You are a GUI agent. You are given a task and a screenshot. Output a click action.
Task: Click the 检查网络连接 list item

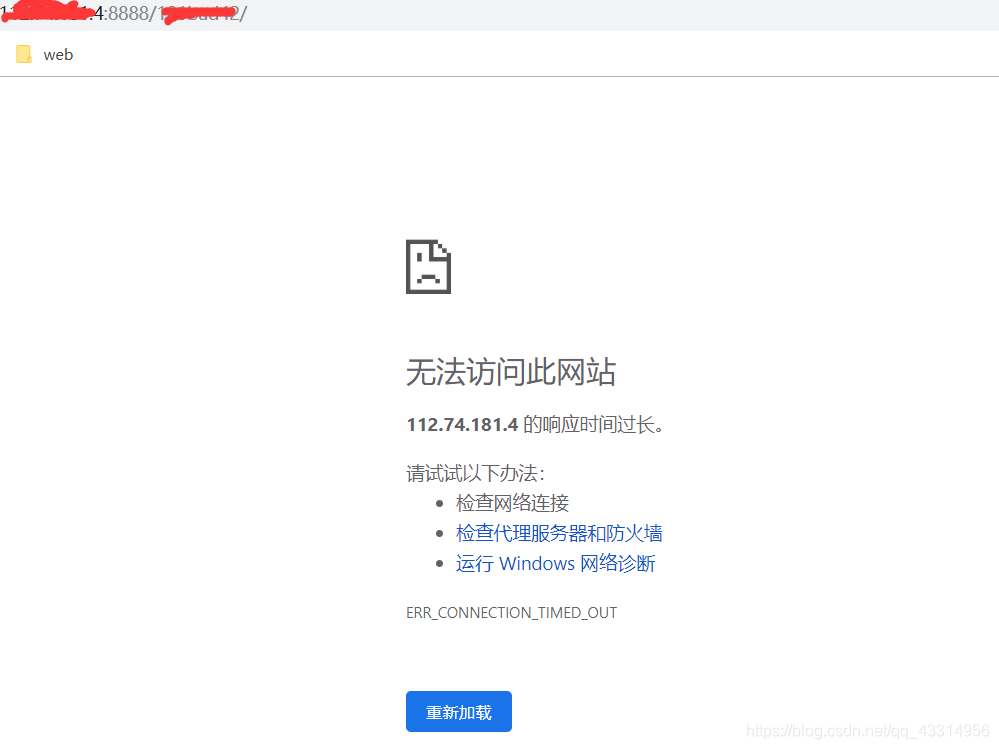[512, 503]
